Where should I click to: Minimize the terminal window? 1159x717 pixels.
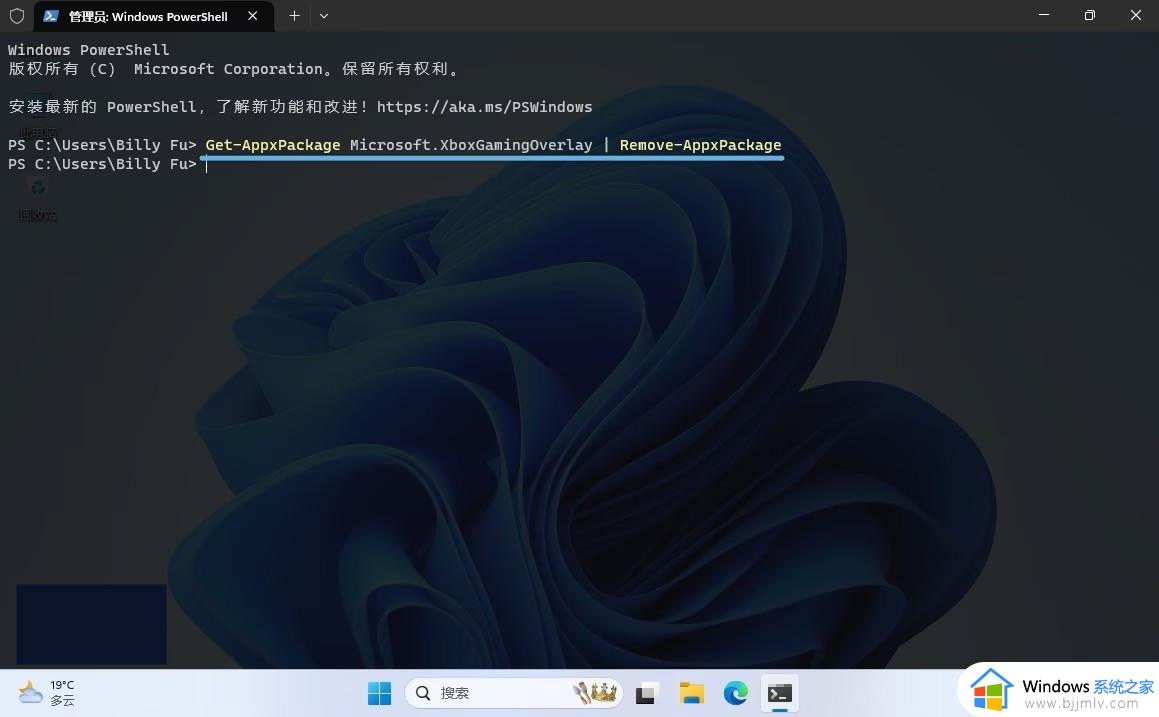tap(1044, 16)
